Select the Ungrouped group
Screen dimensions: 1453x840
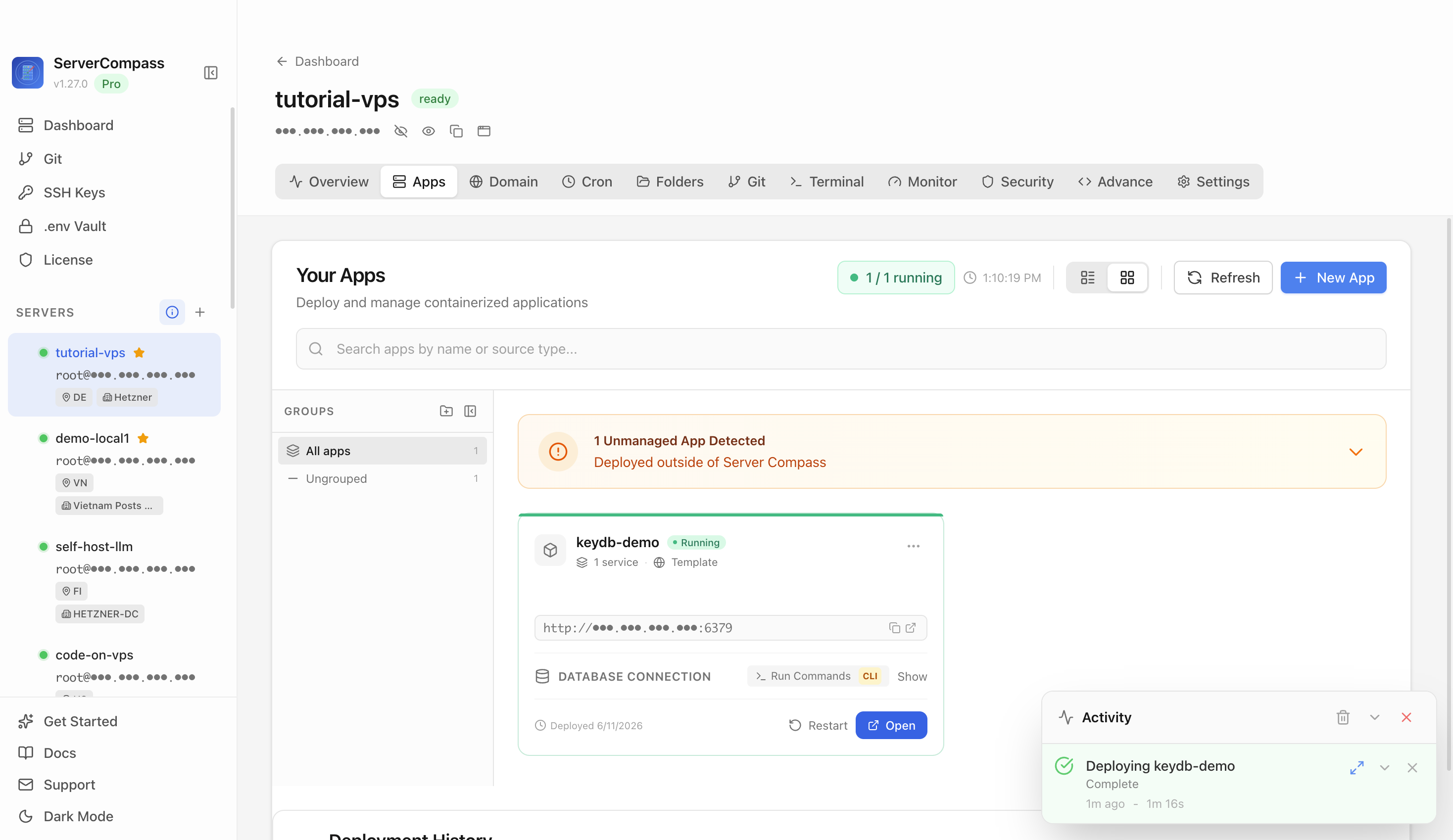click(382, 478)
